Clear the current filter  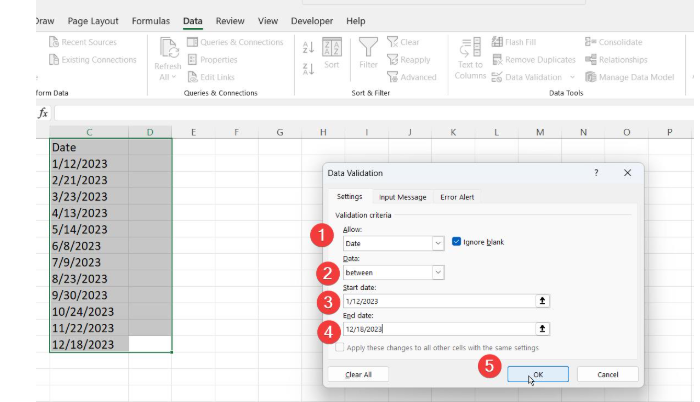403,42
